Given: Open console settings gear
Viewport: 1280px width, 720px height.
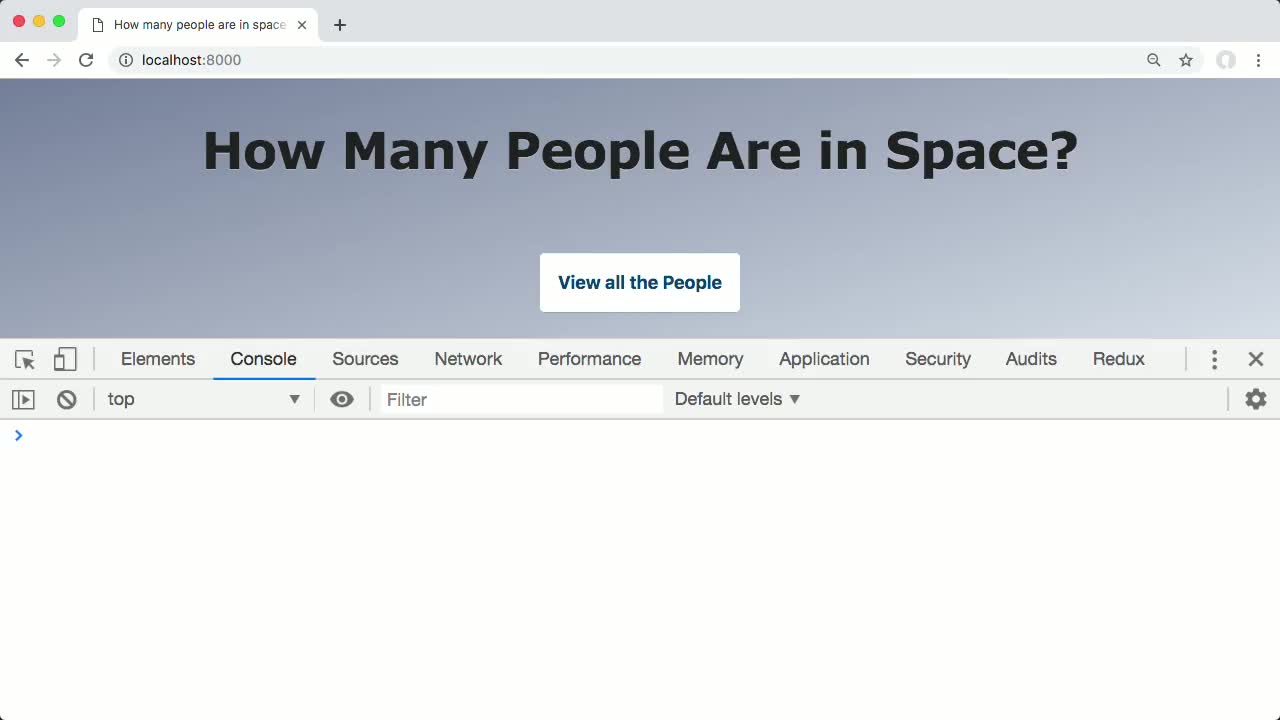Looking at the screenshot, I should pyautogui.click(x=1255, y=399).
